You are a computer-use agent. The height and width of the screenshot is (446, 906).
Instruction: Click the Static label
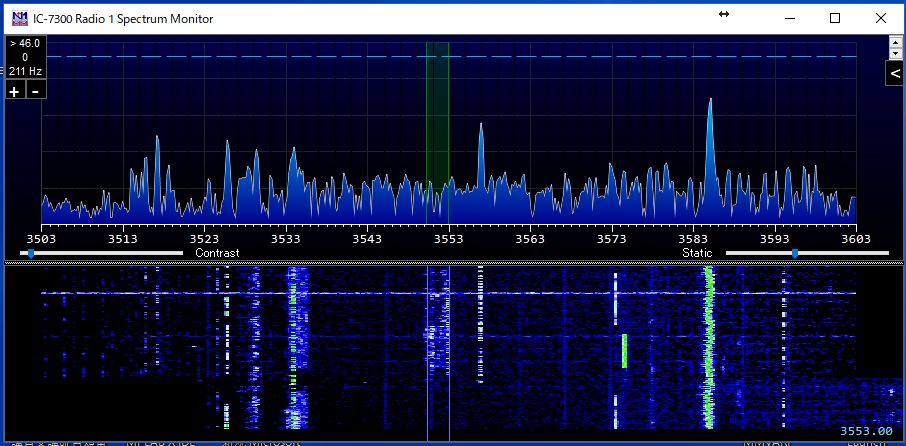tap(697, 253)
